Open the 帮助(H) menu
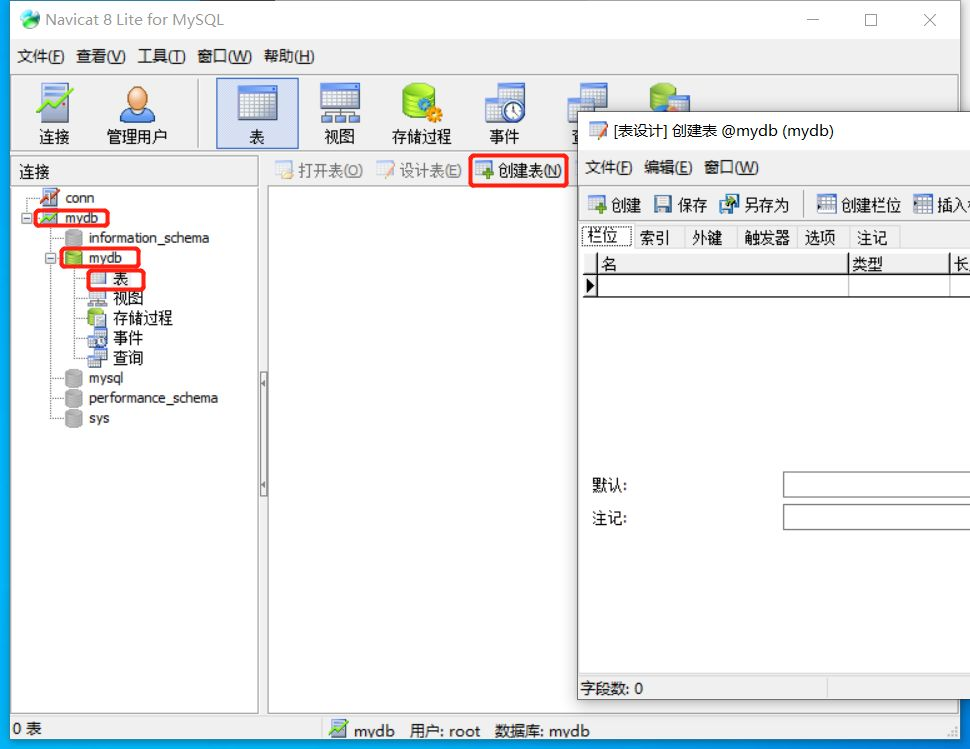 289,56
